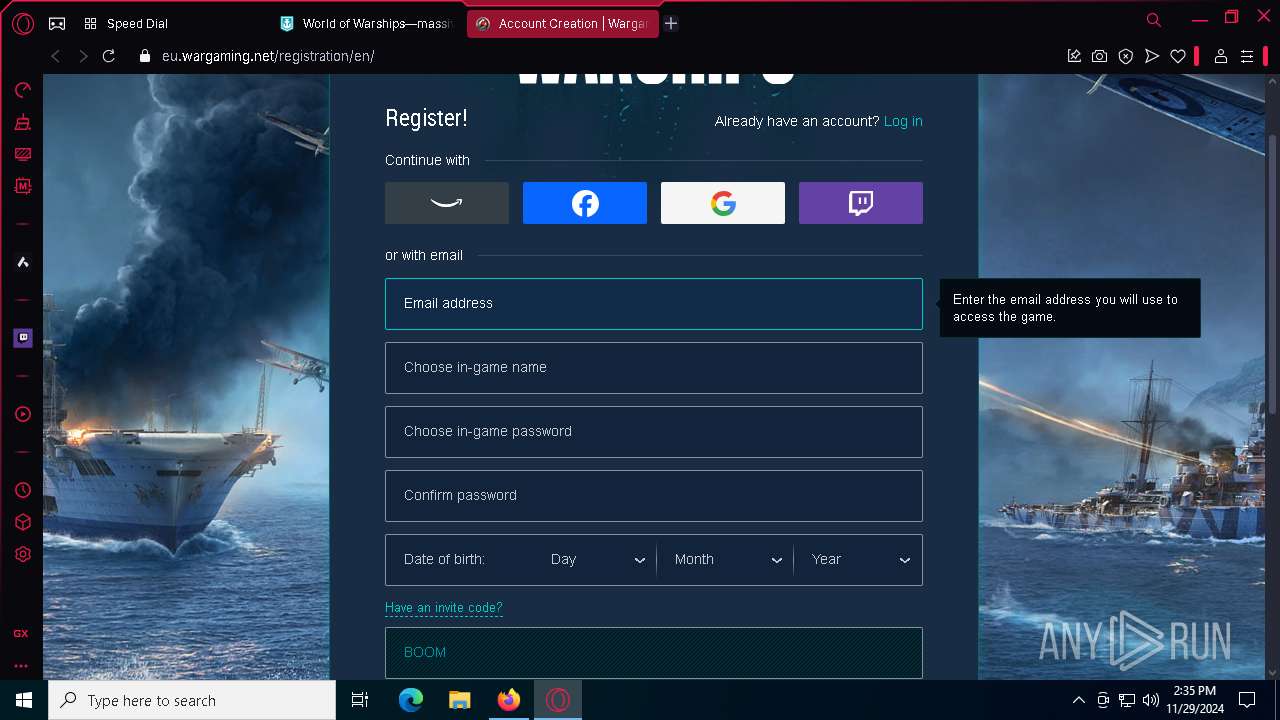Open the network limiter icon in sidebar
This screenshot has height=720, width=1280.
pyautogui.click(x=22, y=154)
